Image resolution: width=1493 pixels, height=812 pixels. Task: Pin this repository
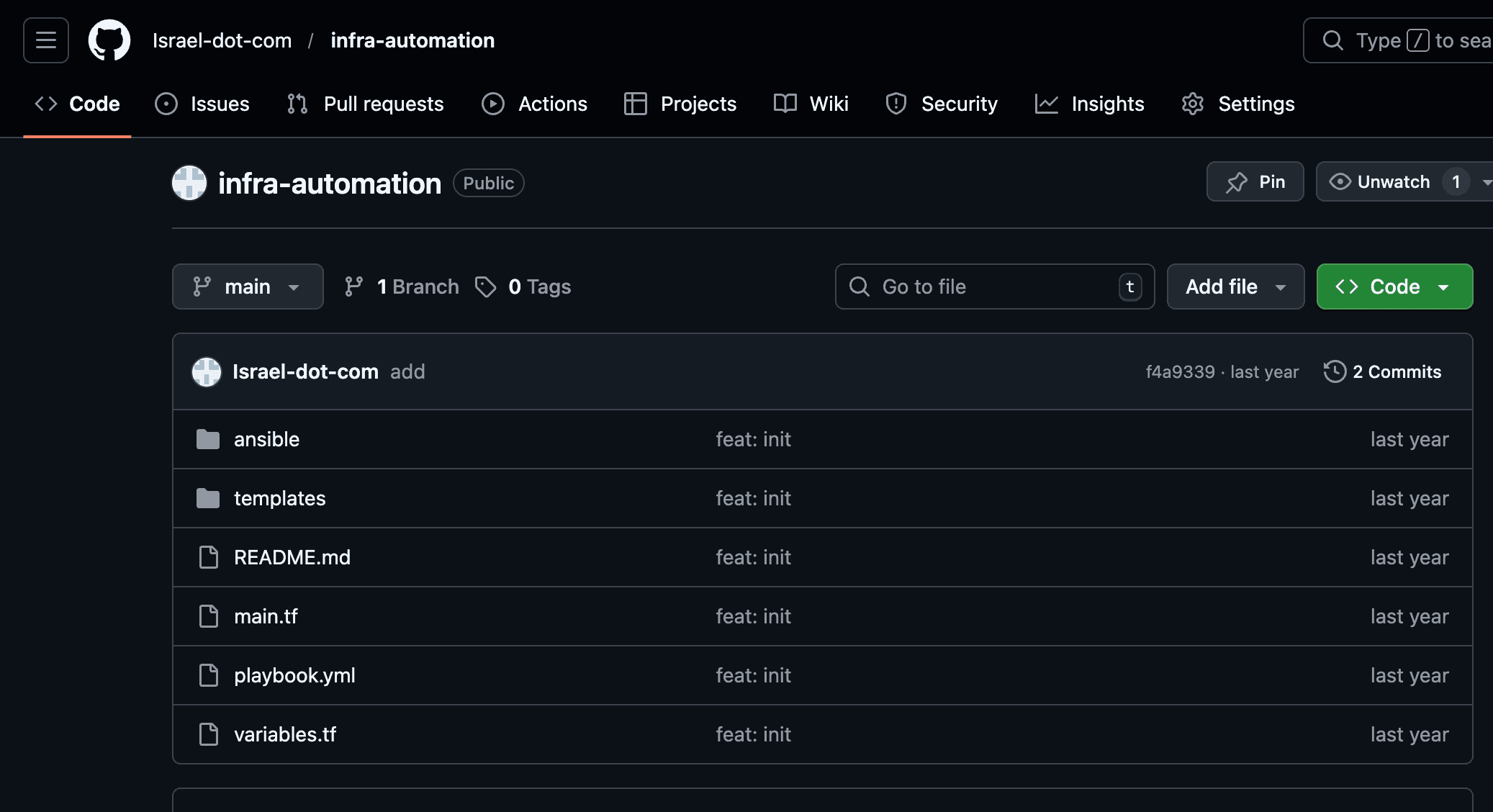[x=1255, y=182]
